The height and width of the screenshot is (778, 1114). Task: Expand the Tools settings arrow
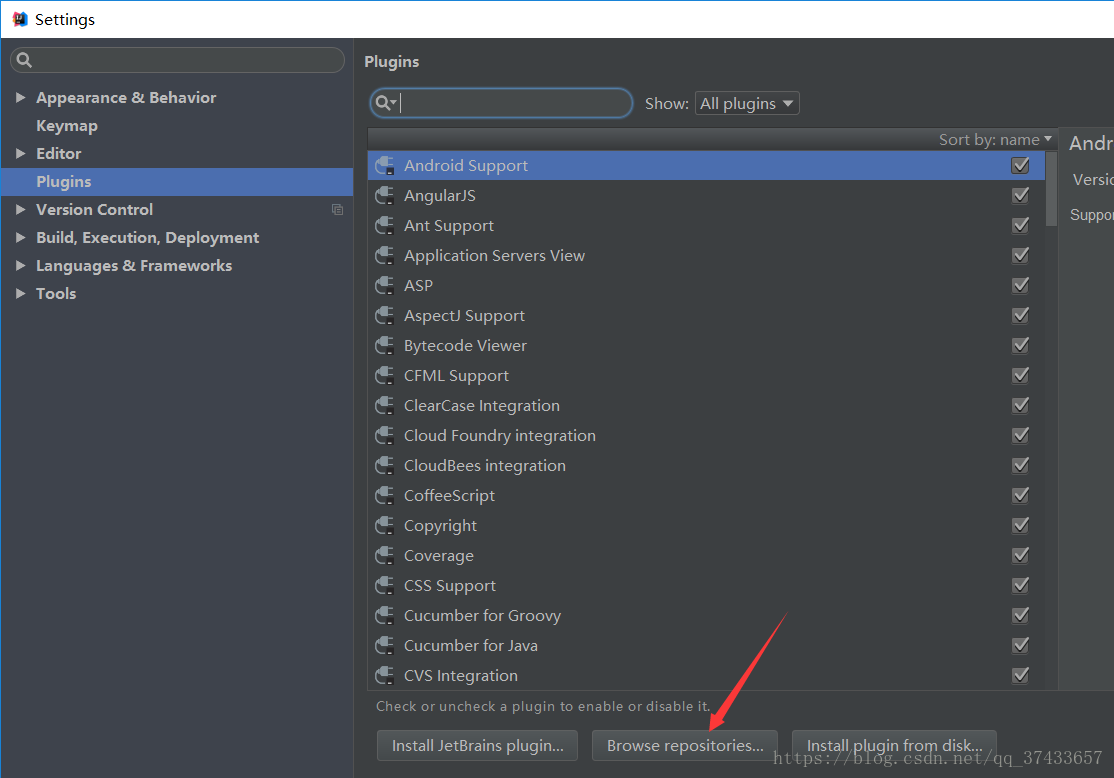point(21,293)
